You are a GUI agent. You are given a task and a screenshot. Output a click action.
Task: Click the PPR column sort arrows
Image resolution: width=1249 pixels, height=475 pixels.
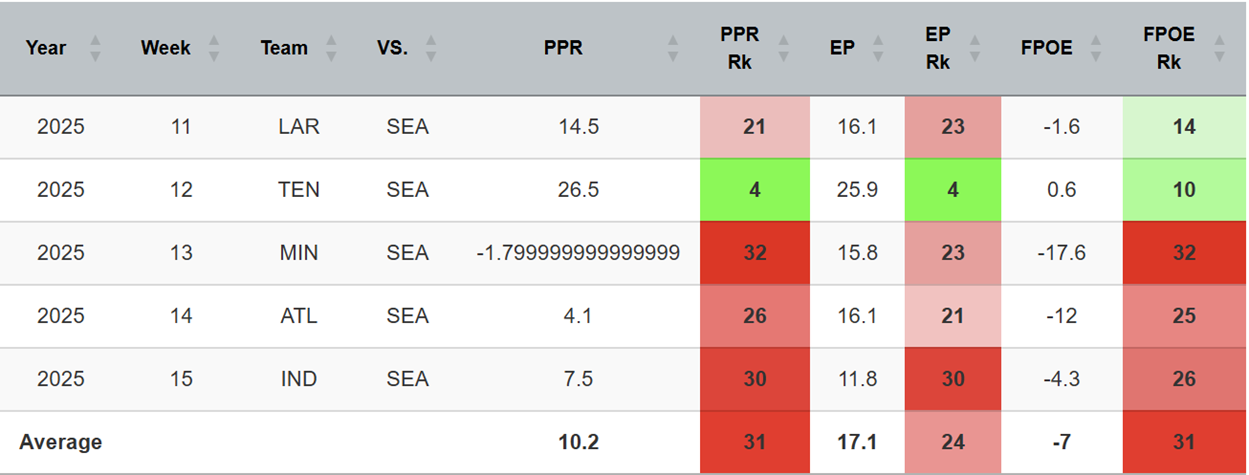pos(673,48)
